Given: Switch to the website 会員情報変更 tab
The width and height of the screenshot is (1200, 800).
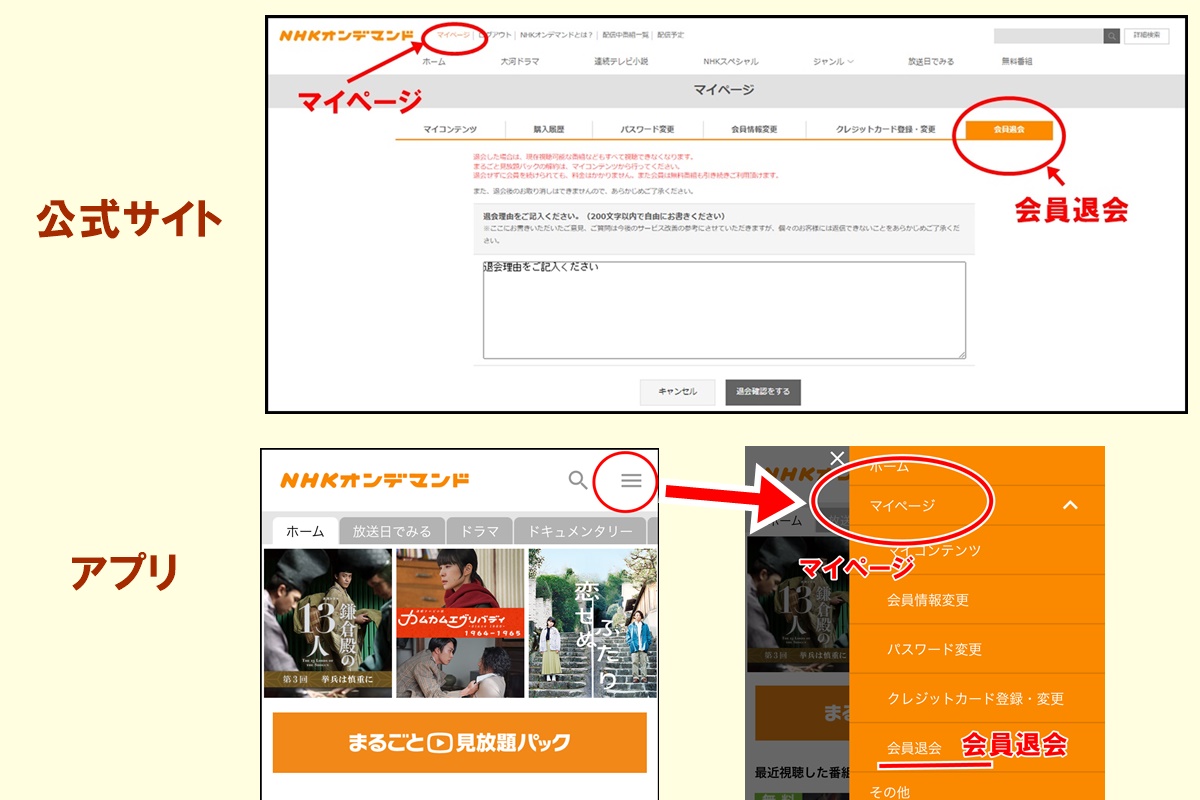Looking at the screenshot, I should click(754, 130).
